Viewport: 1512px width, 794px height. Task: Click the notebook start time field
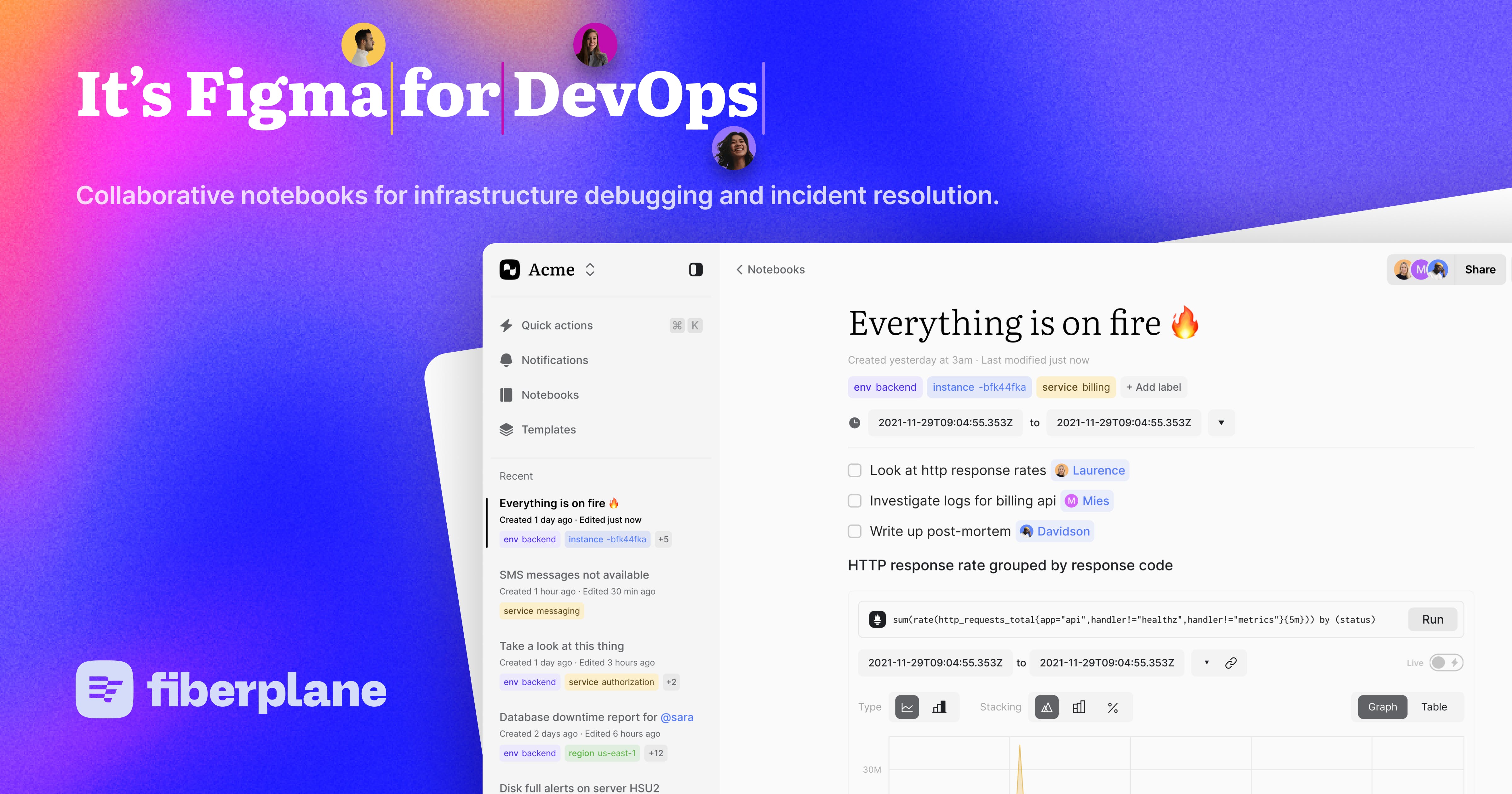(x=945, y=423)
